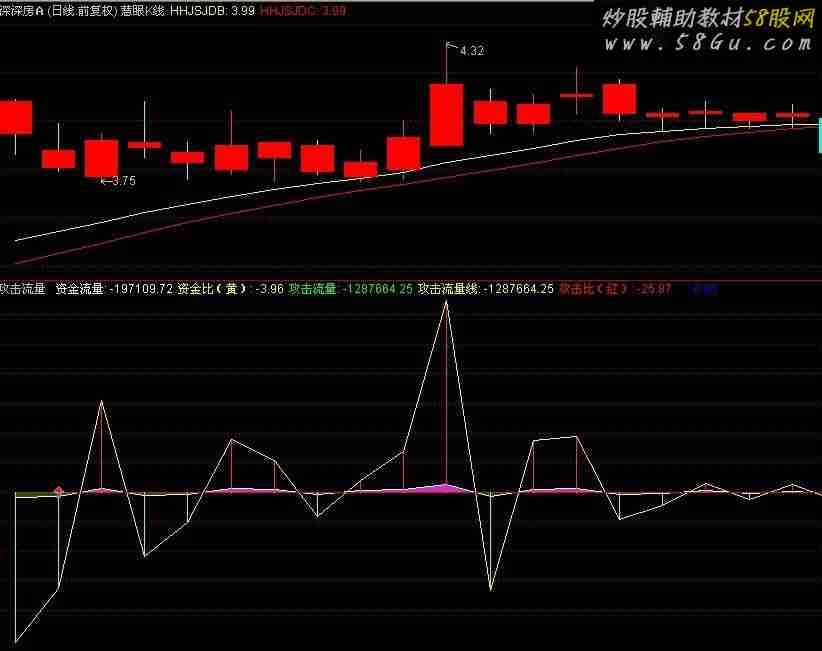Click the tallest red candlestick below 4.32
822x651 pixels.
[x=447, y=114]
